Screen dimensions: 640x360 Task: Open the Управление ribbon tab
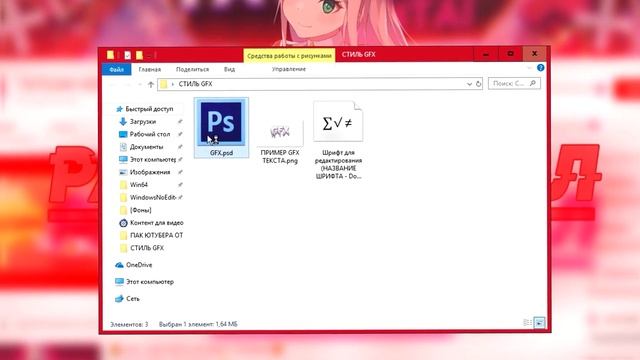[289, 69]
